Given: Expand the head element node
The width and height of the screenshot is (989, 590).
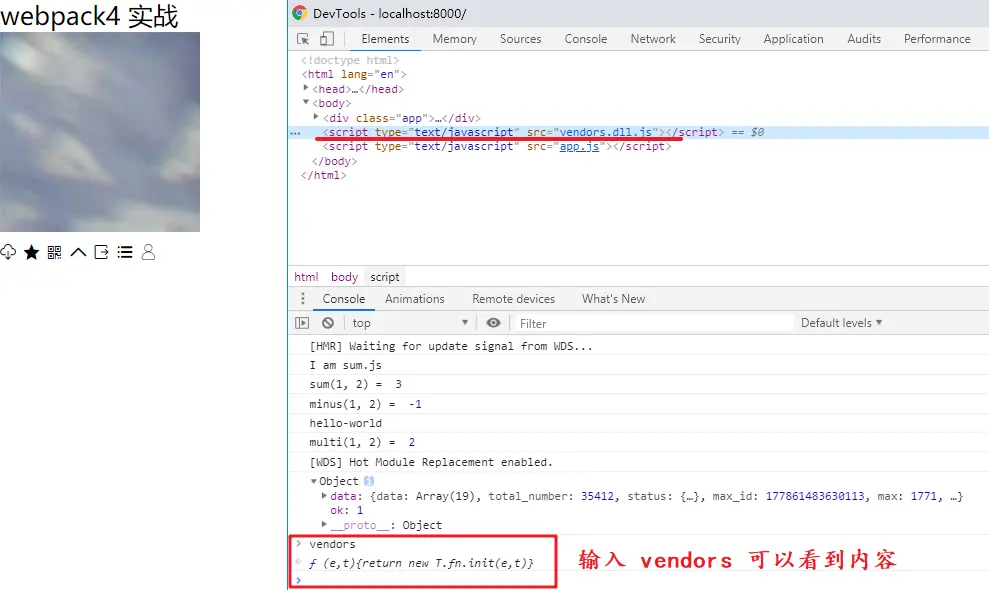Looking at the screenshot, I should [x=306, y=88].
